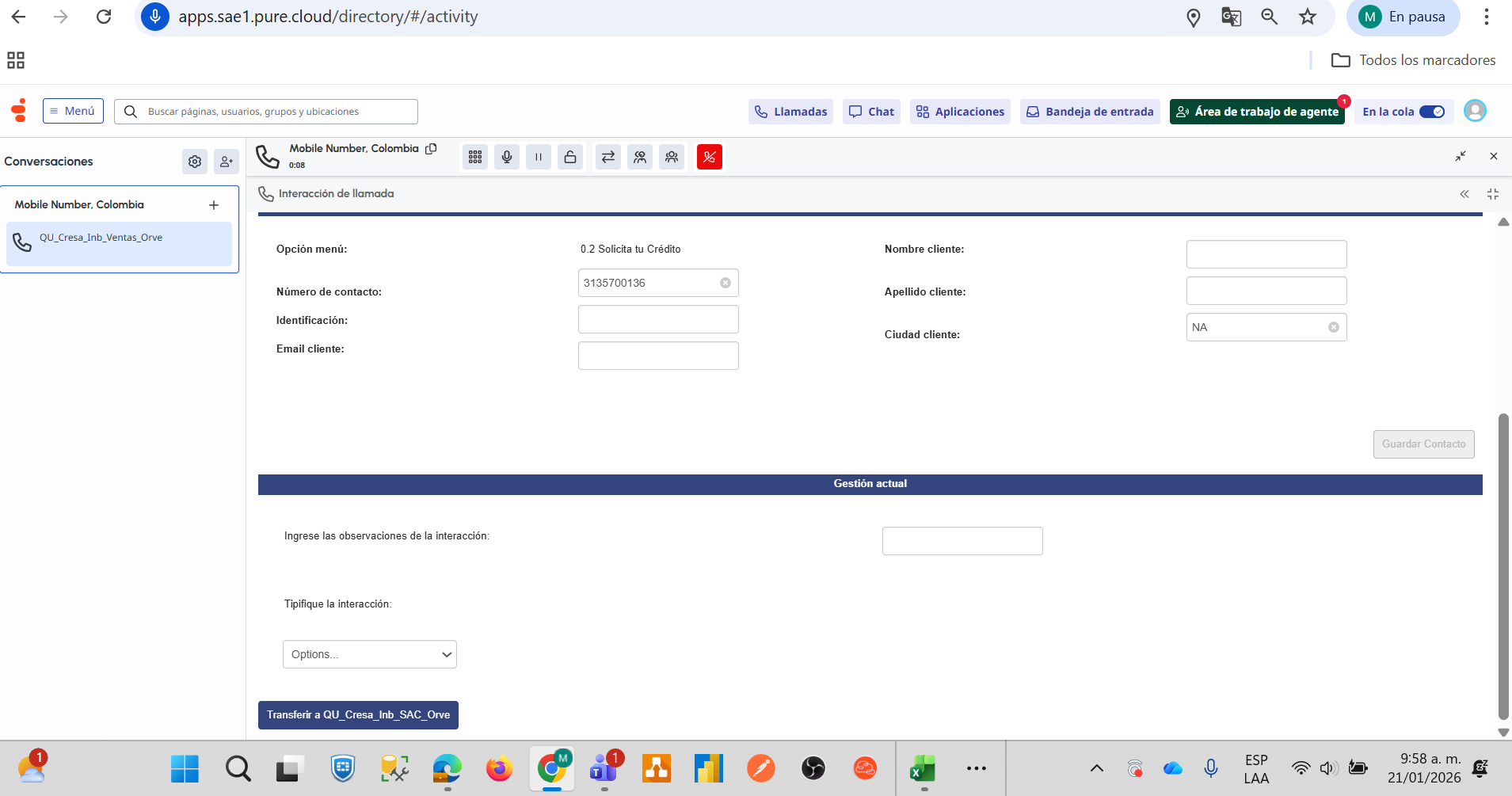Shrink the interaction panel using diagonal arrows
The height and width of the screenshot is (796, 1512).
coord(1461,156)
